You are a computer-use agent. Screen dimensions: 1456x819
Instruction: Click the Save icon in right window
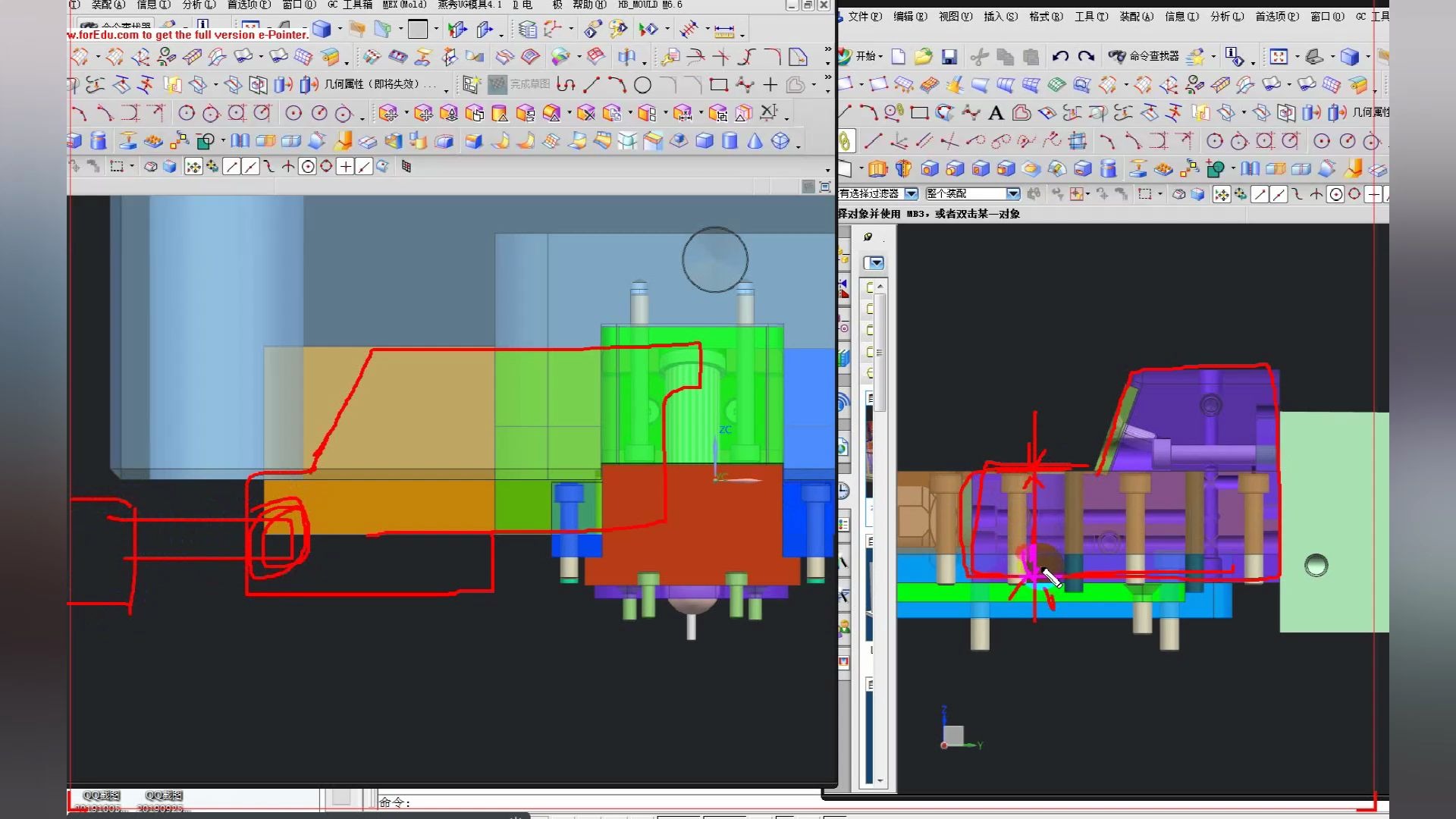pos(949,57)
